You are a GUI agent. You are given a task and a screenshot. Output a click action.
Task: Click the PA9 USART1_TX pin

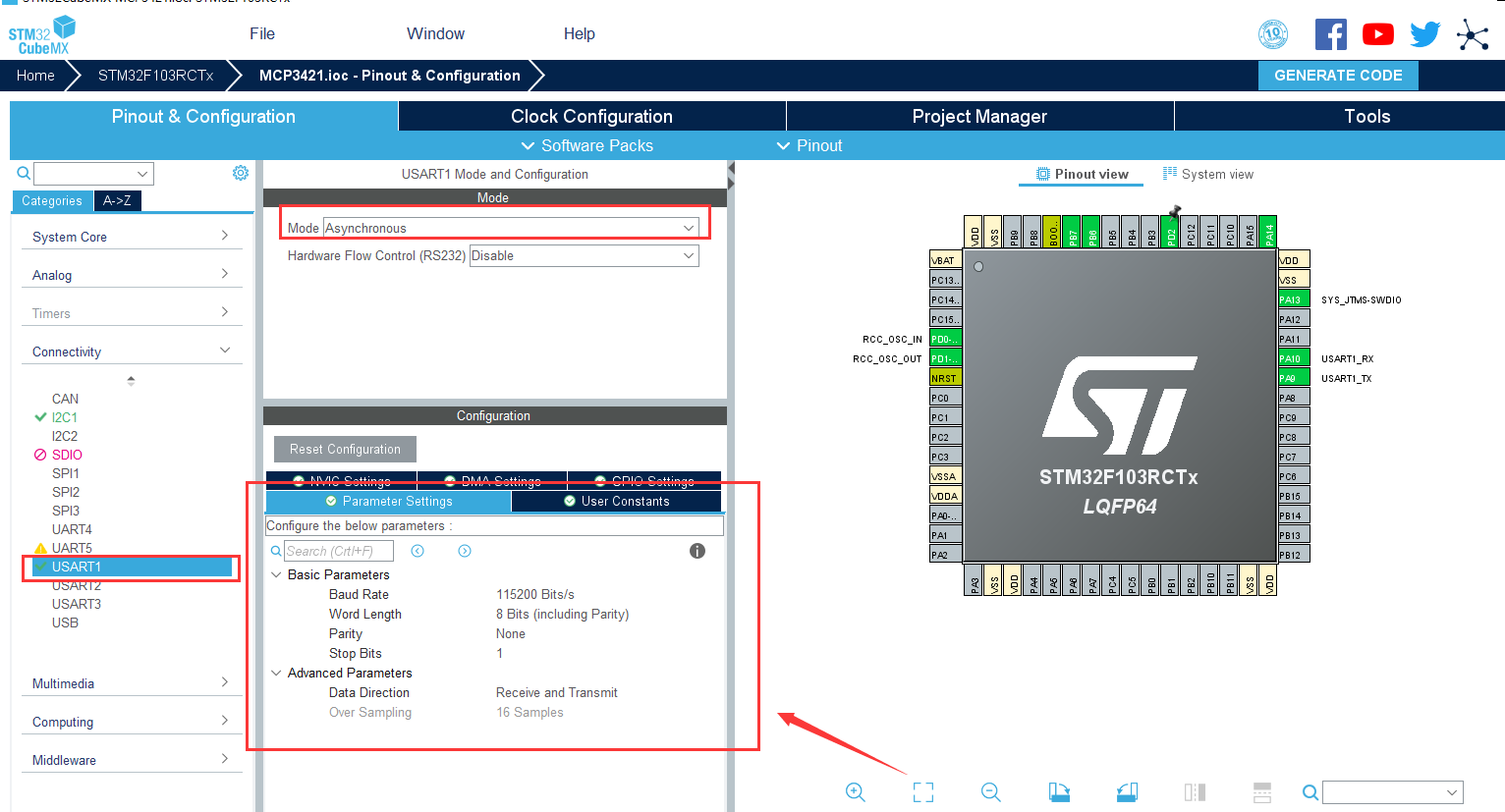pyautogui.click(x=1293, y=377)
